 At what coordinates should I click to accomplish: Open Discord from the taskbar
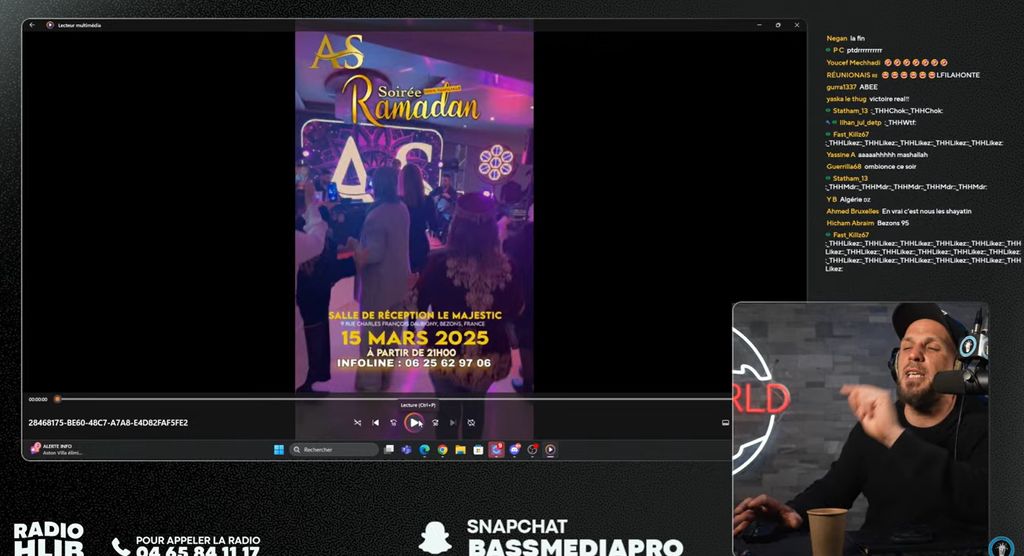point(515,450)
